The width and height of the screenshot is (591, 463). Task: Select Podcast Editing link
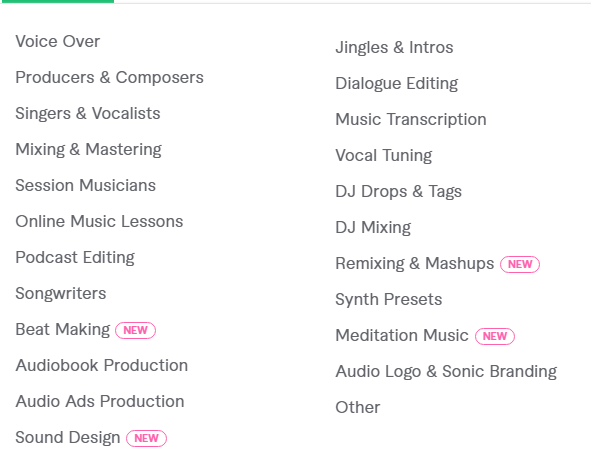[75, 258]
